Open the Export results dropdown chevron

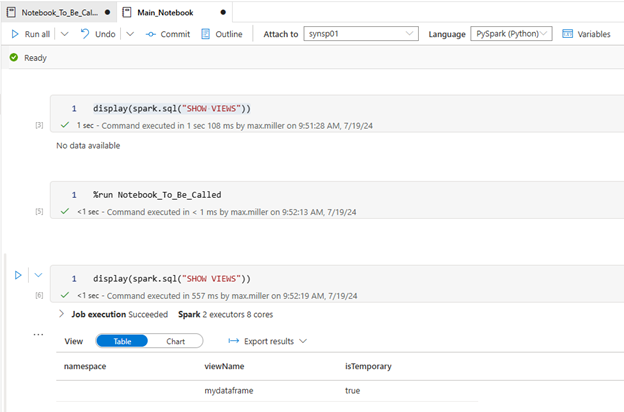303,341
